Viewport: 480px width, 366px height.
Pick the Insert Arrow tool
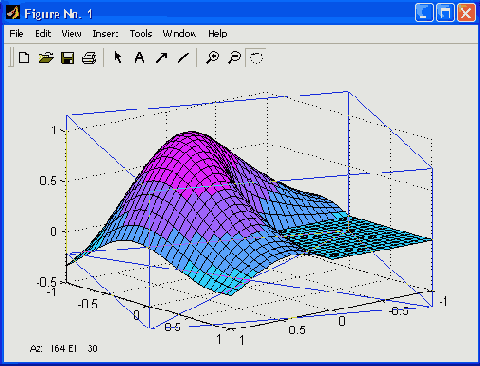coord(161,58)
